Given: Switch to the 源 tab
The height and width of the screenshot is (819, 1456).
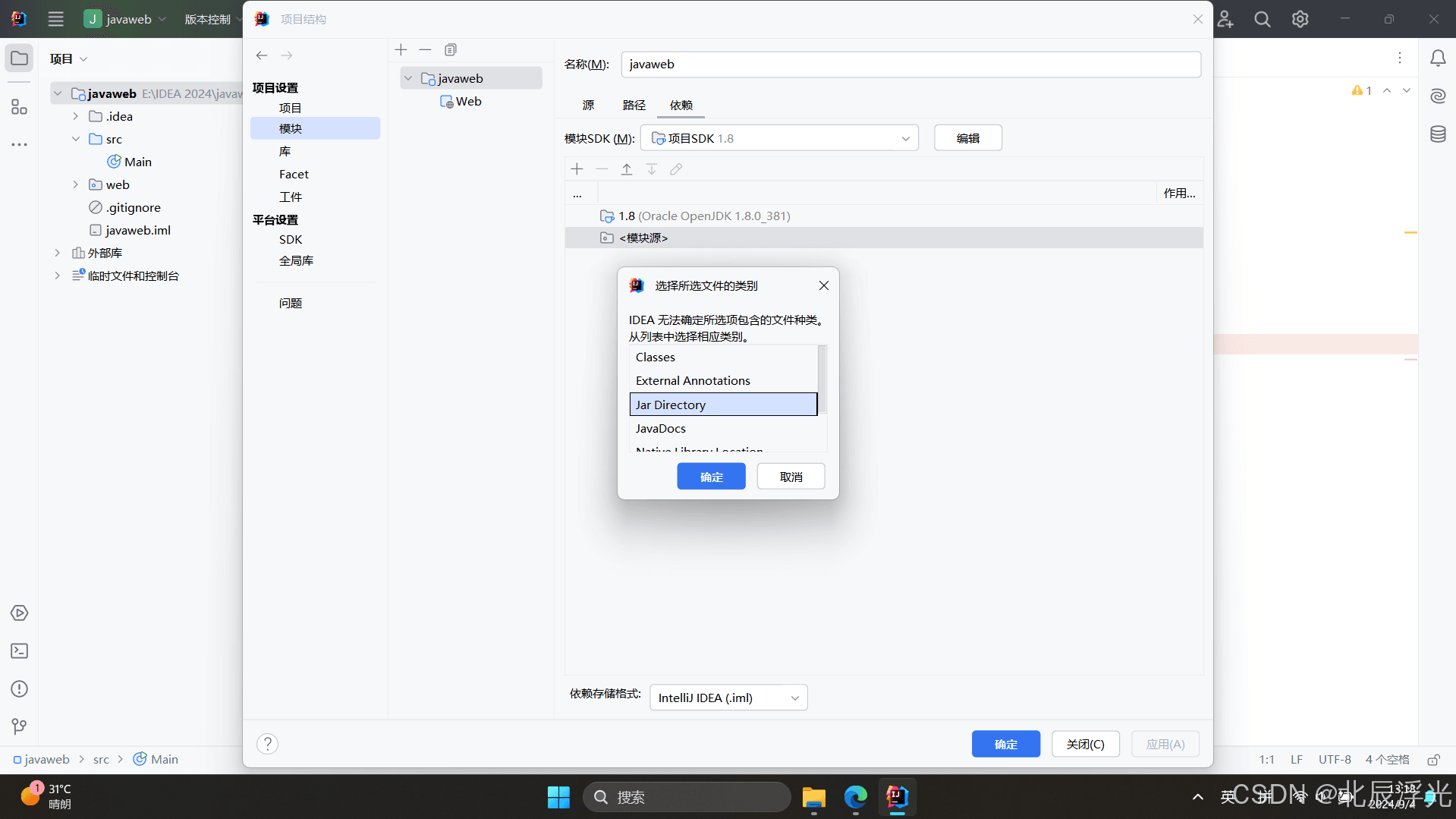Looking at the screenshot, I should (x=588, y=105).
